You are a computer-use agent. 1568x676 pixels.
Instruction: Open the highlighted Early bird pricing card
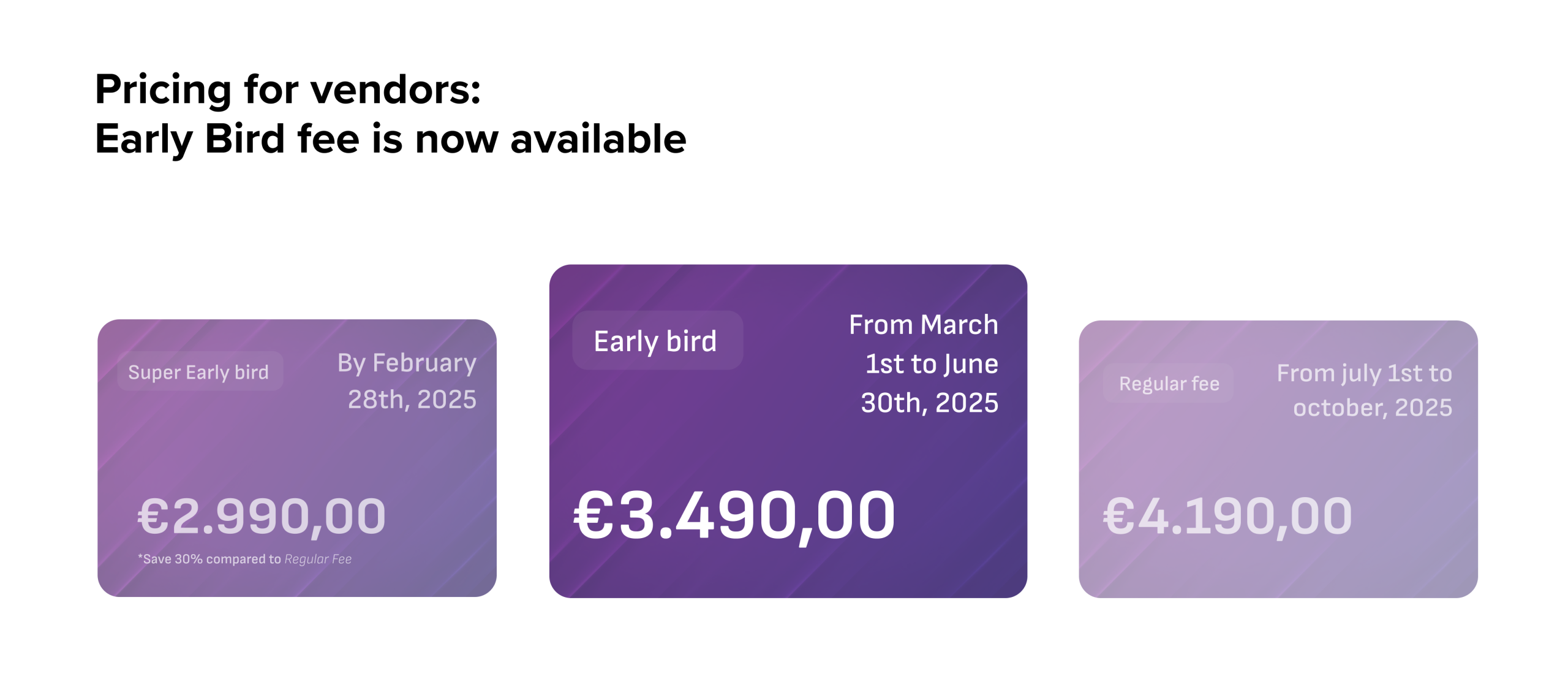[788, 431]
